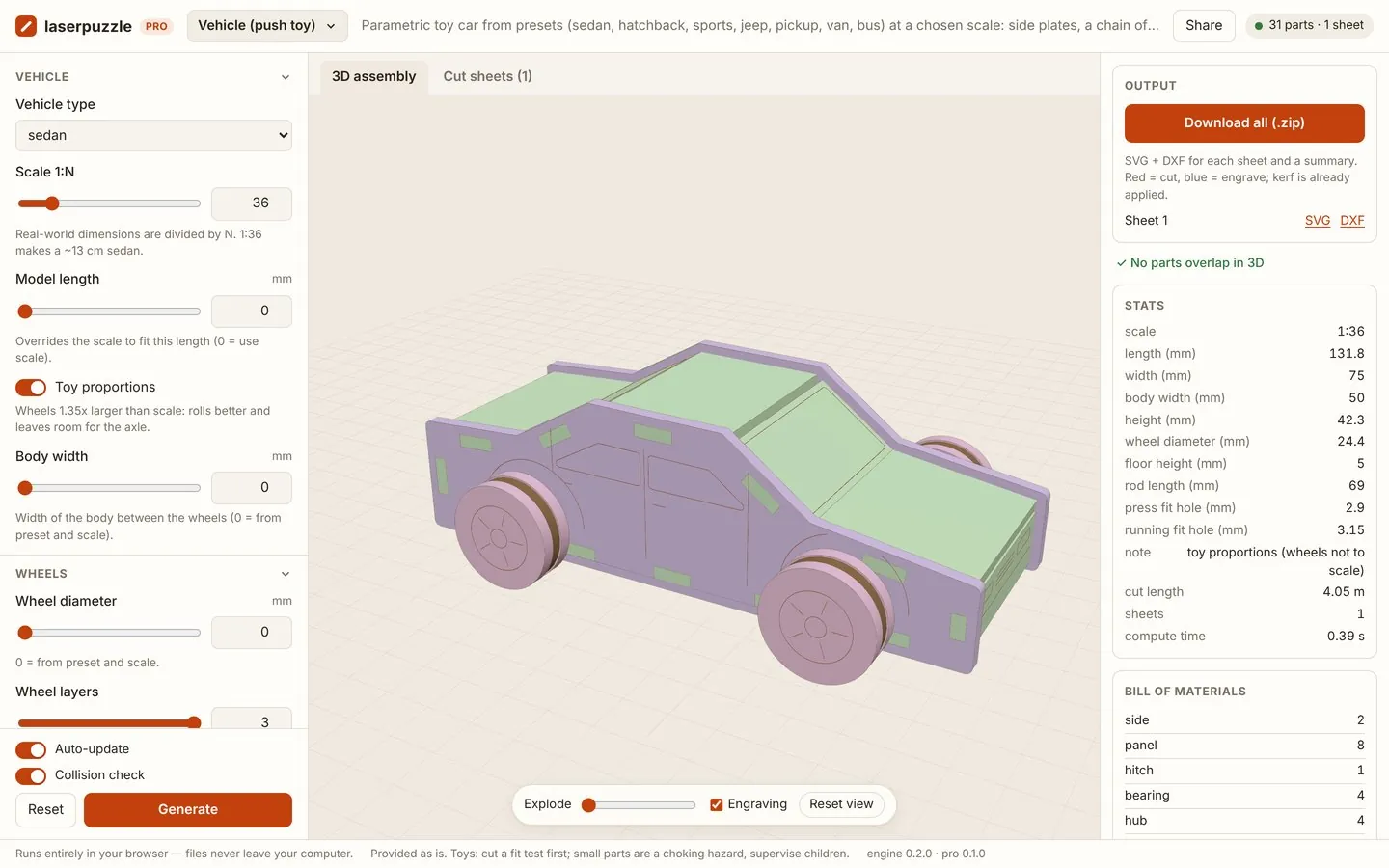1389x868 pixels.
Task: Toggle the Auto-update switch
Action: (x=31, y=749)
